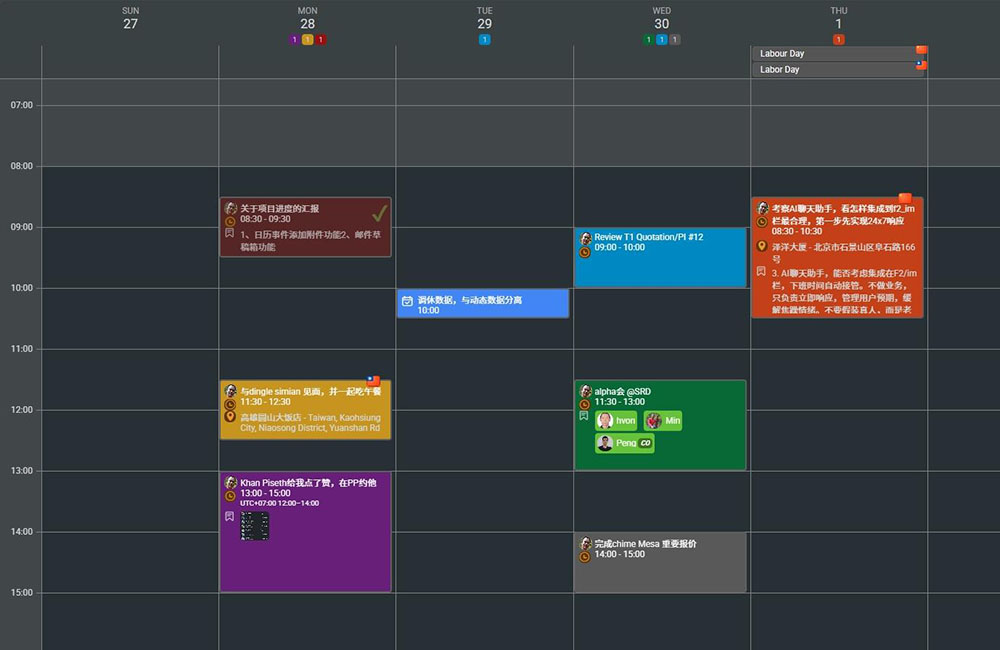This screenshot has height=650, width=1000.
Task: Expand the blue badge under TUE 29
Action: click(484, 38)
